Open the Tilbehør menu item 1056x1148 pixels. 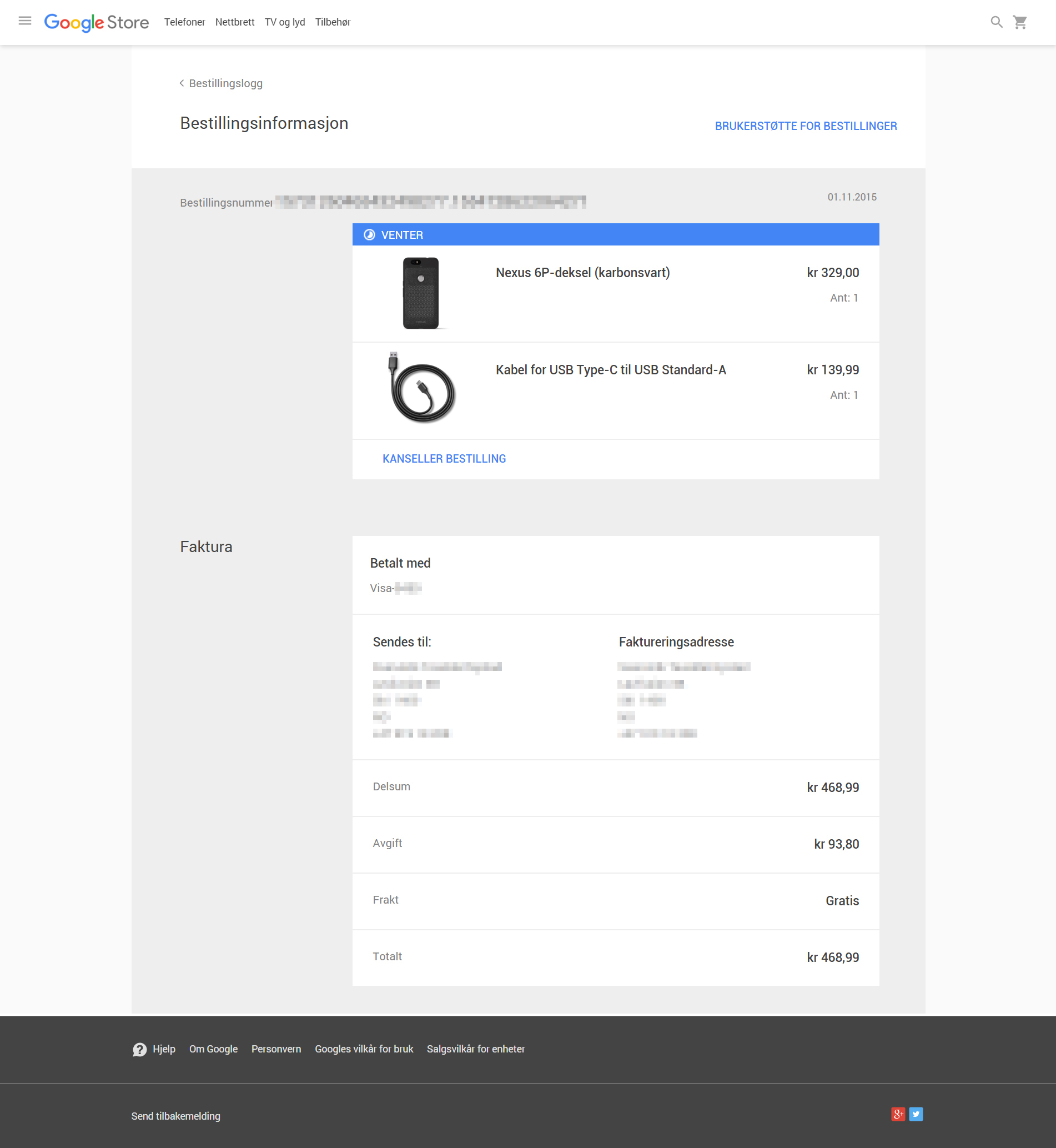point(333,22)
